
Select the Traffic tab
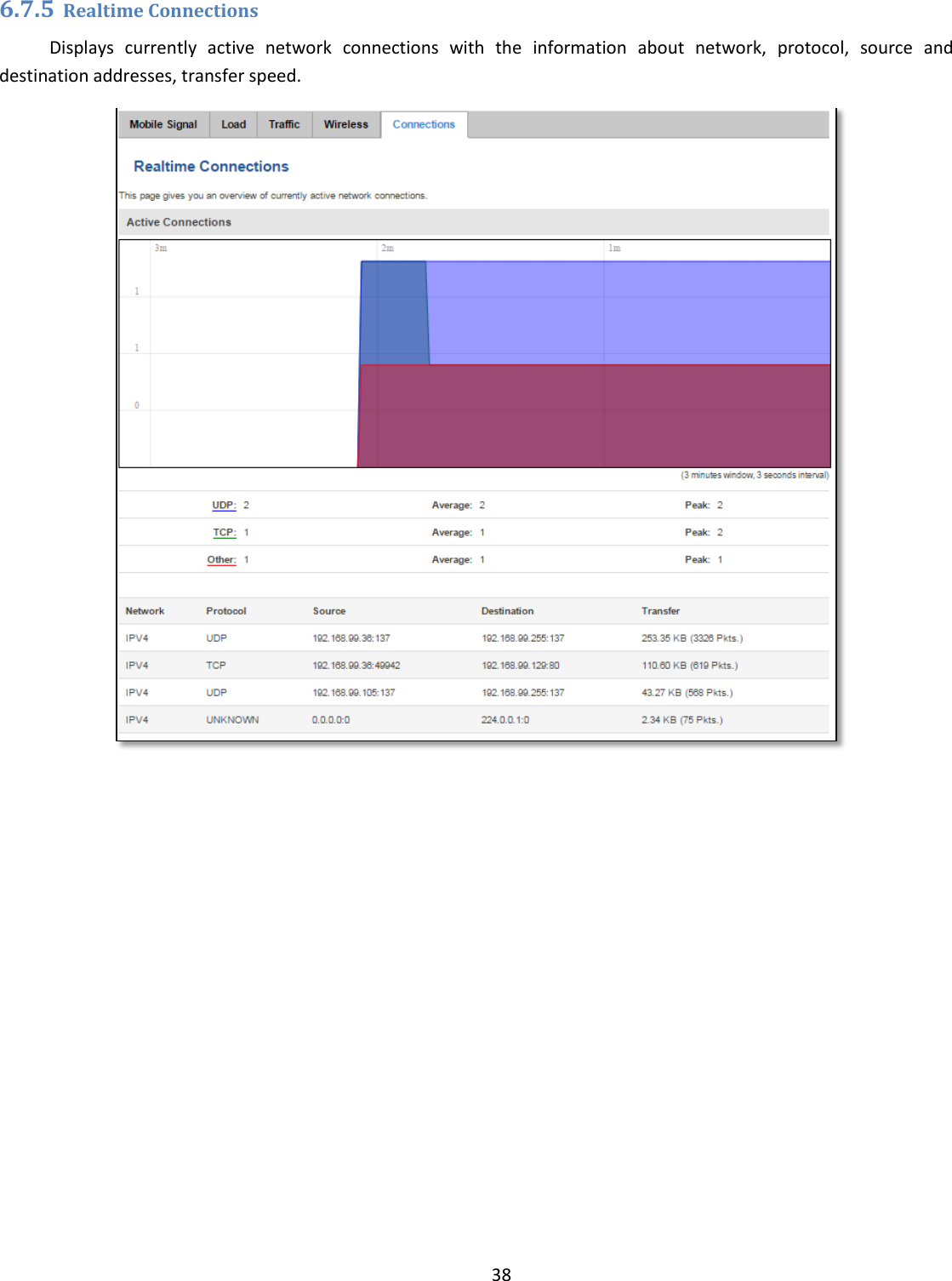284,124
